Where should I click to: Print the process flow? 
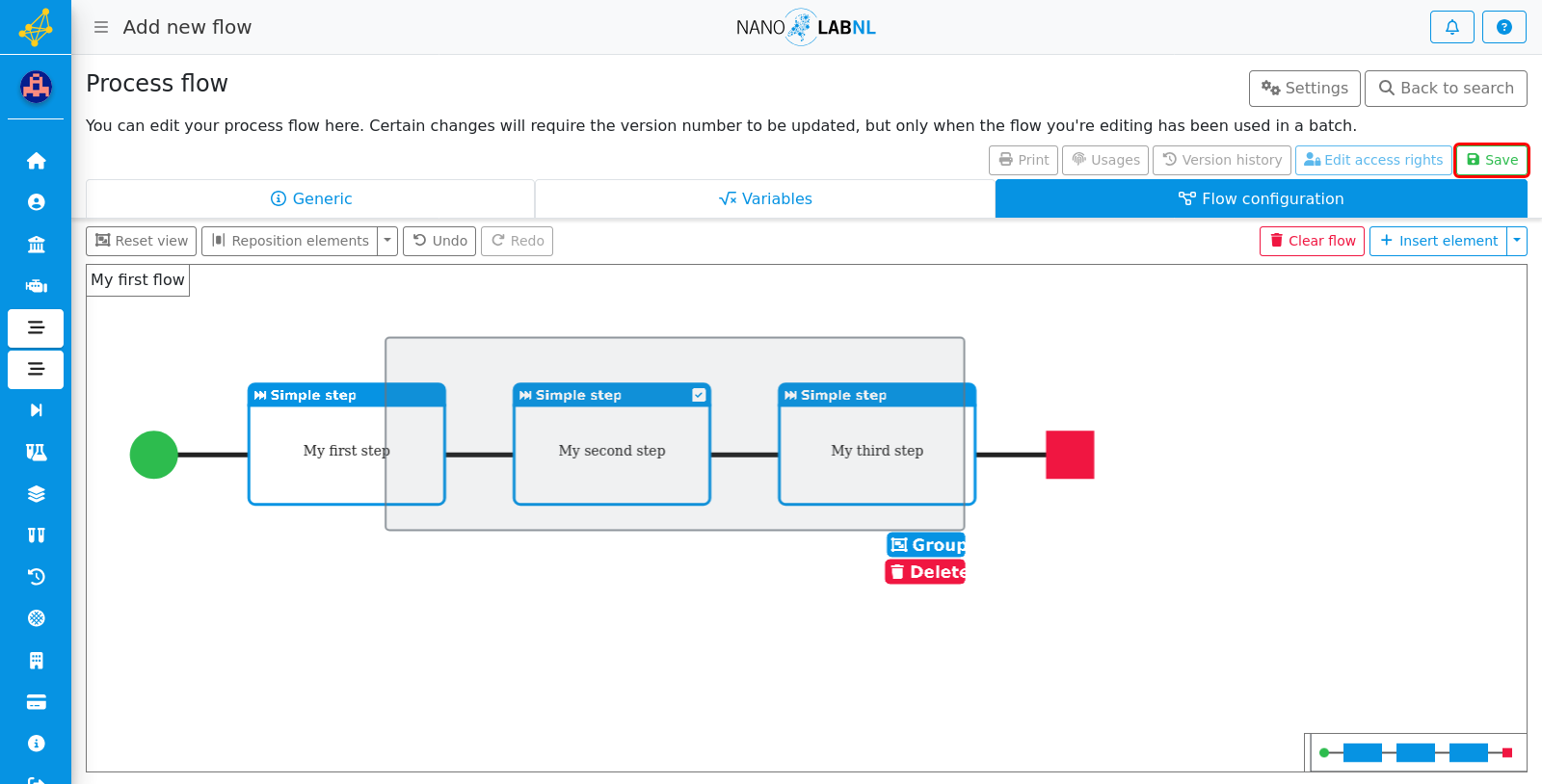[1024, 160]
